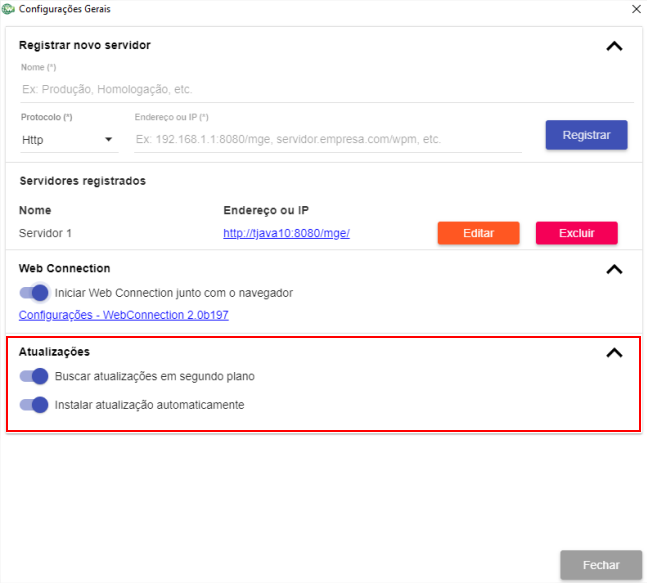Viewport: 647px width, 583px height.
Task: Collapse the Web Connection section
Action: [614, 269]
